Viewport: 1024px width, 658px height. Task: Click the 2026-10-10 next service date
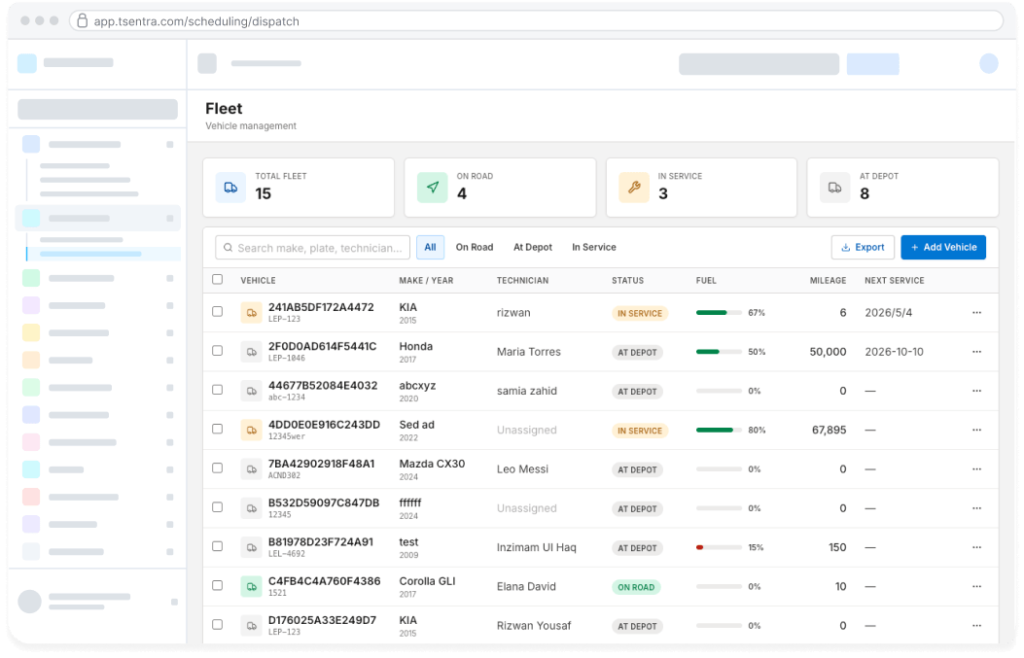[894, 352]
